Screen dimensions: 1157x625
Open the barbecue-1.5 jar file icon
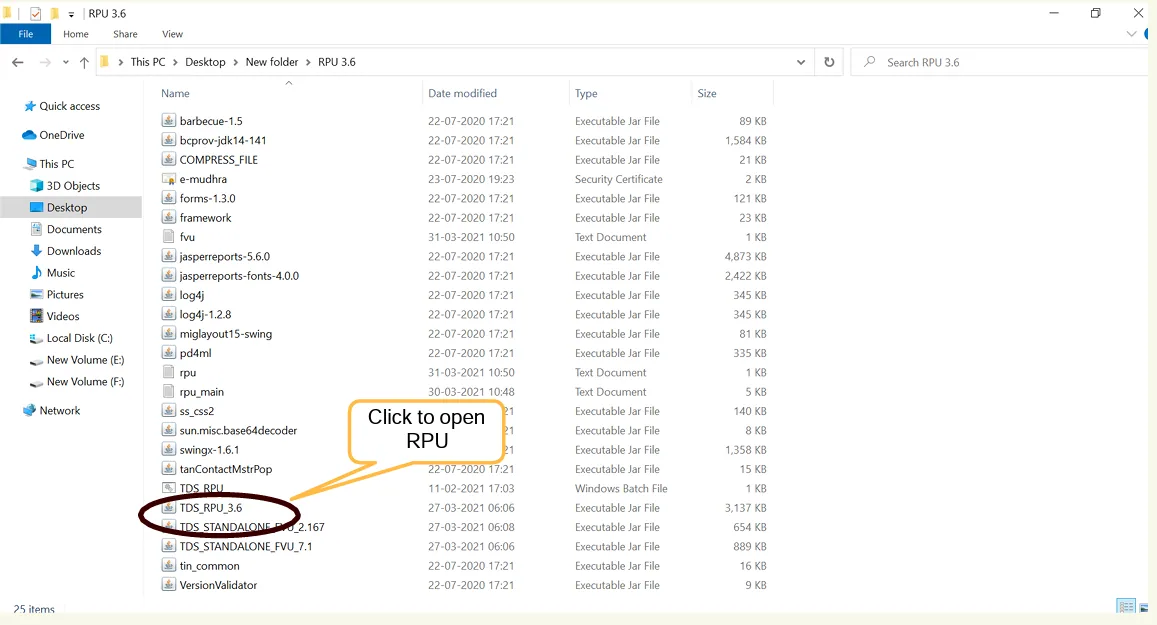point(168,120)
